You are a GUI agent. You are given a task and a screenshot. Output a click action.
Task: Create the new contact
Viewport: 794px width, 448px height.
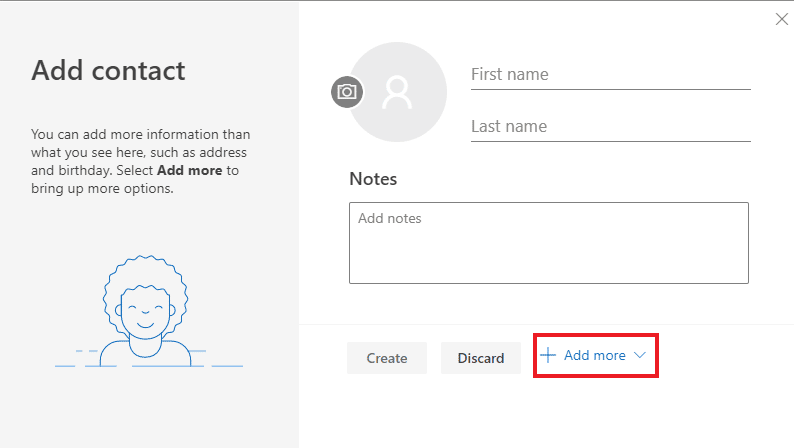[x=387, y=358]
